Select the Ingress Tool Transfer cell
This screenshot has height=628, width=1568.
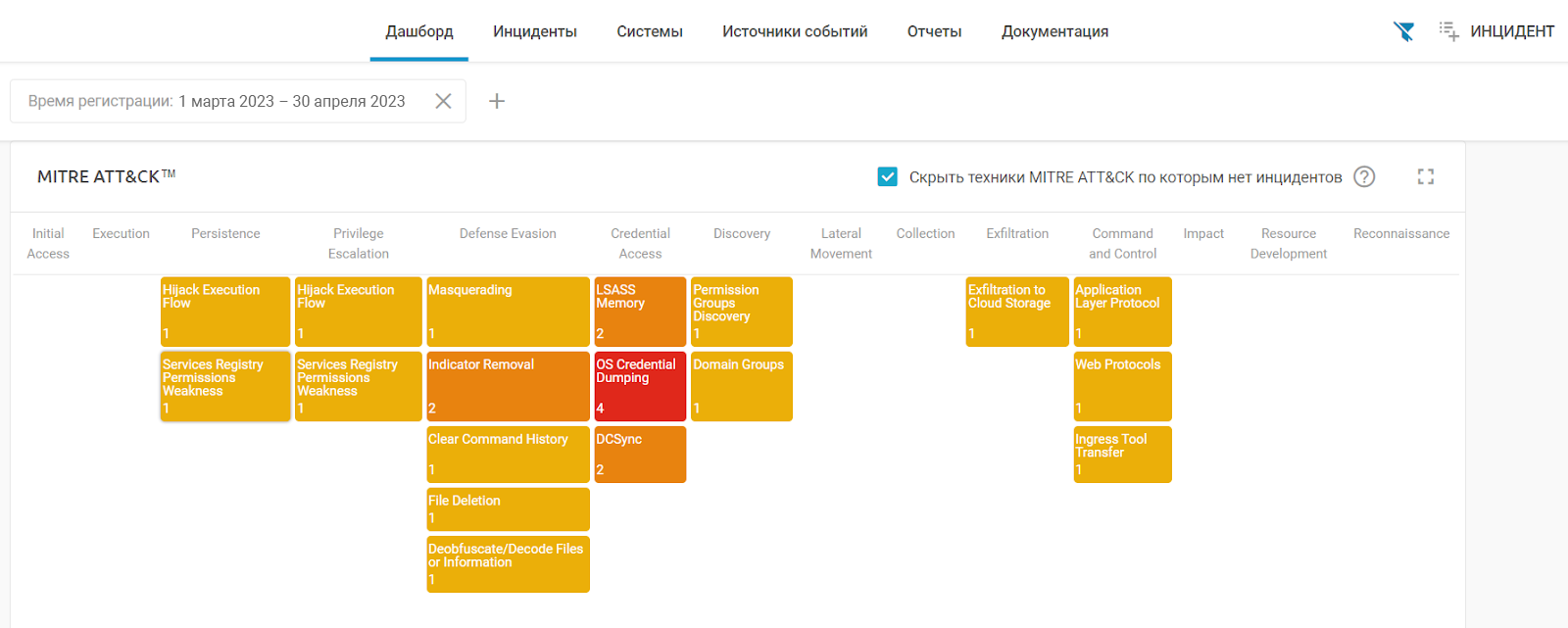pos(1122,455)
